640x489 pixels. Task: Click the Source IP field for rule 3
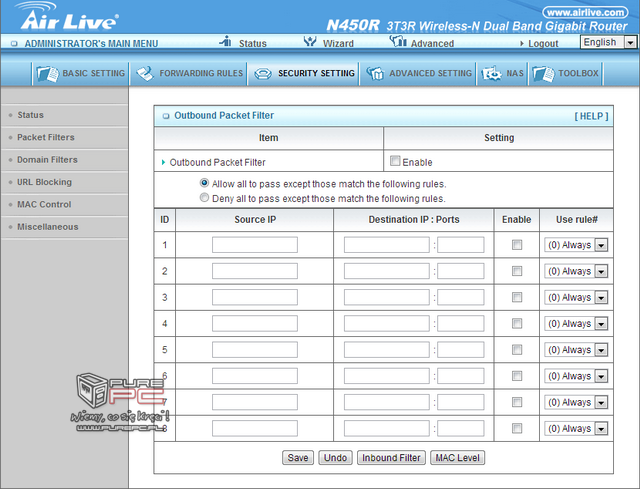click(255, 297)
